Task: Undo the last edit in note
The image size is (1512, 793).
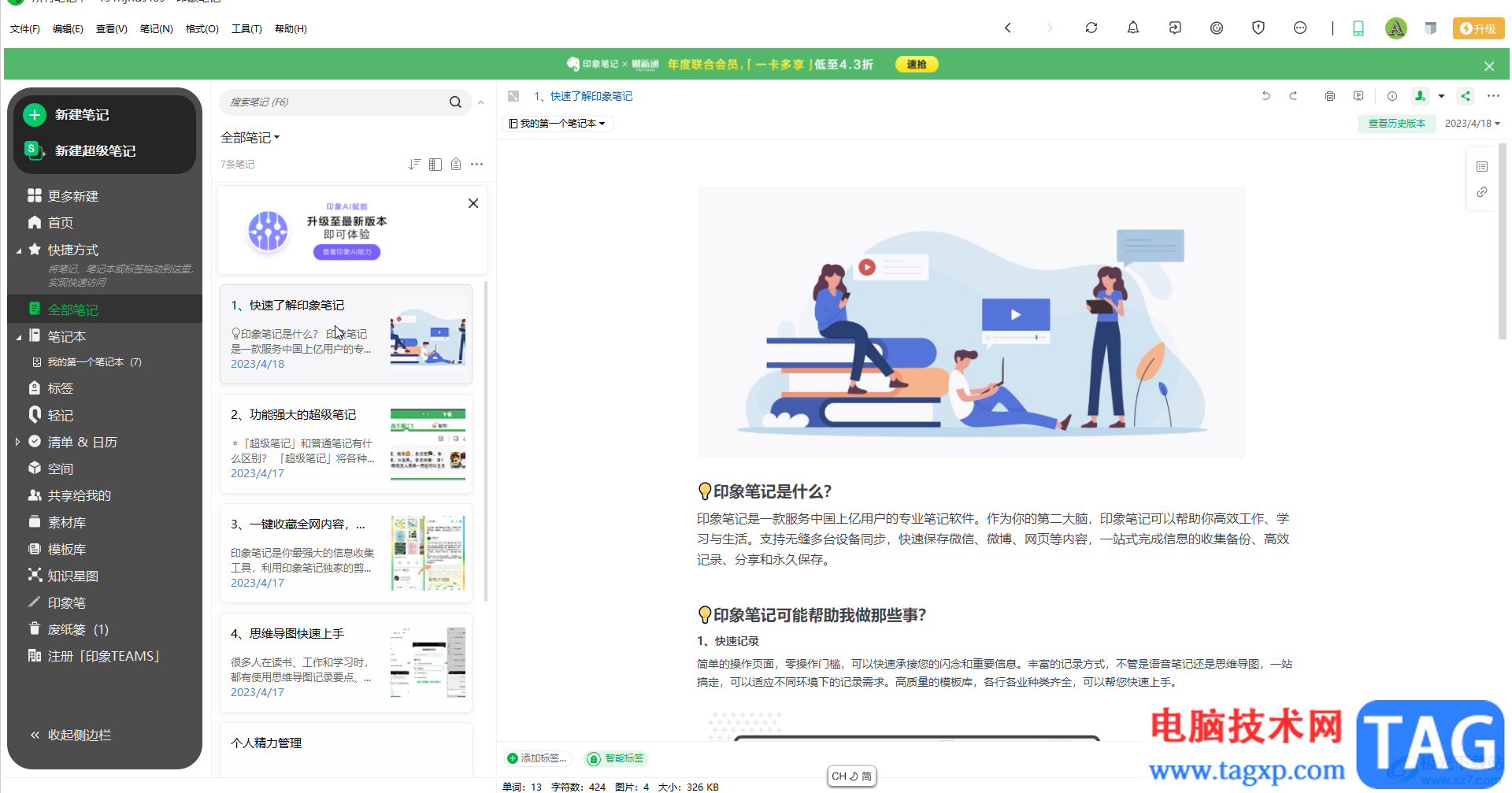Action: tap(1266, 96)
